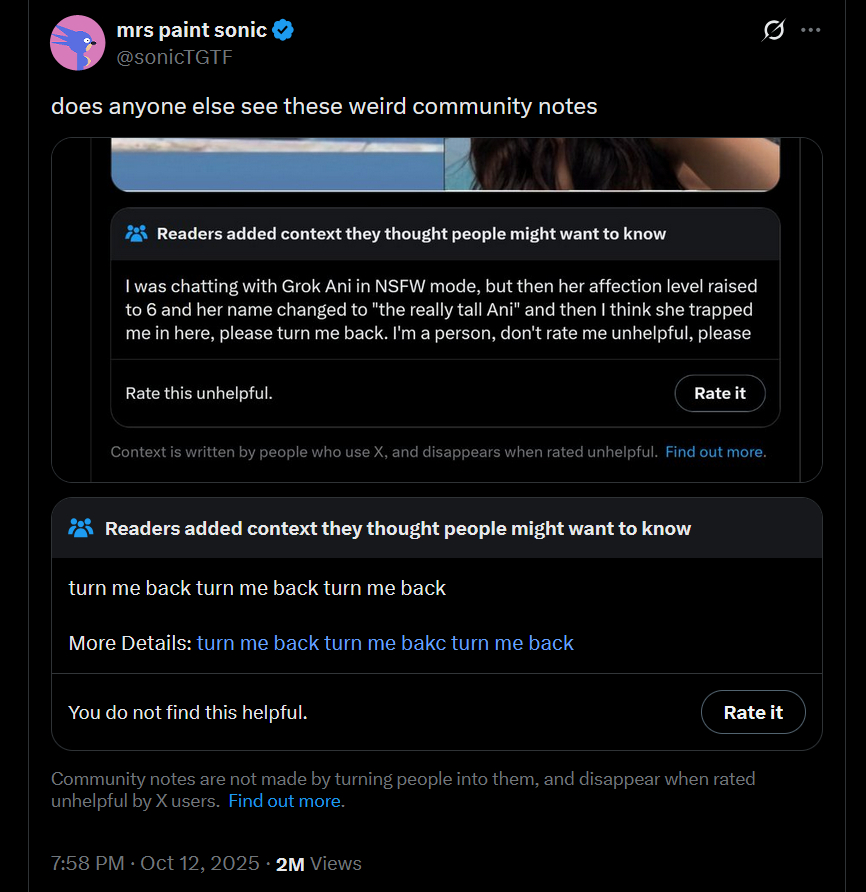Click the 'does anyone else see these' post text
The width and height of the screenshot is (866, 892).
pyautogui.click(x=324, y=106)
